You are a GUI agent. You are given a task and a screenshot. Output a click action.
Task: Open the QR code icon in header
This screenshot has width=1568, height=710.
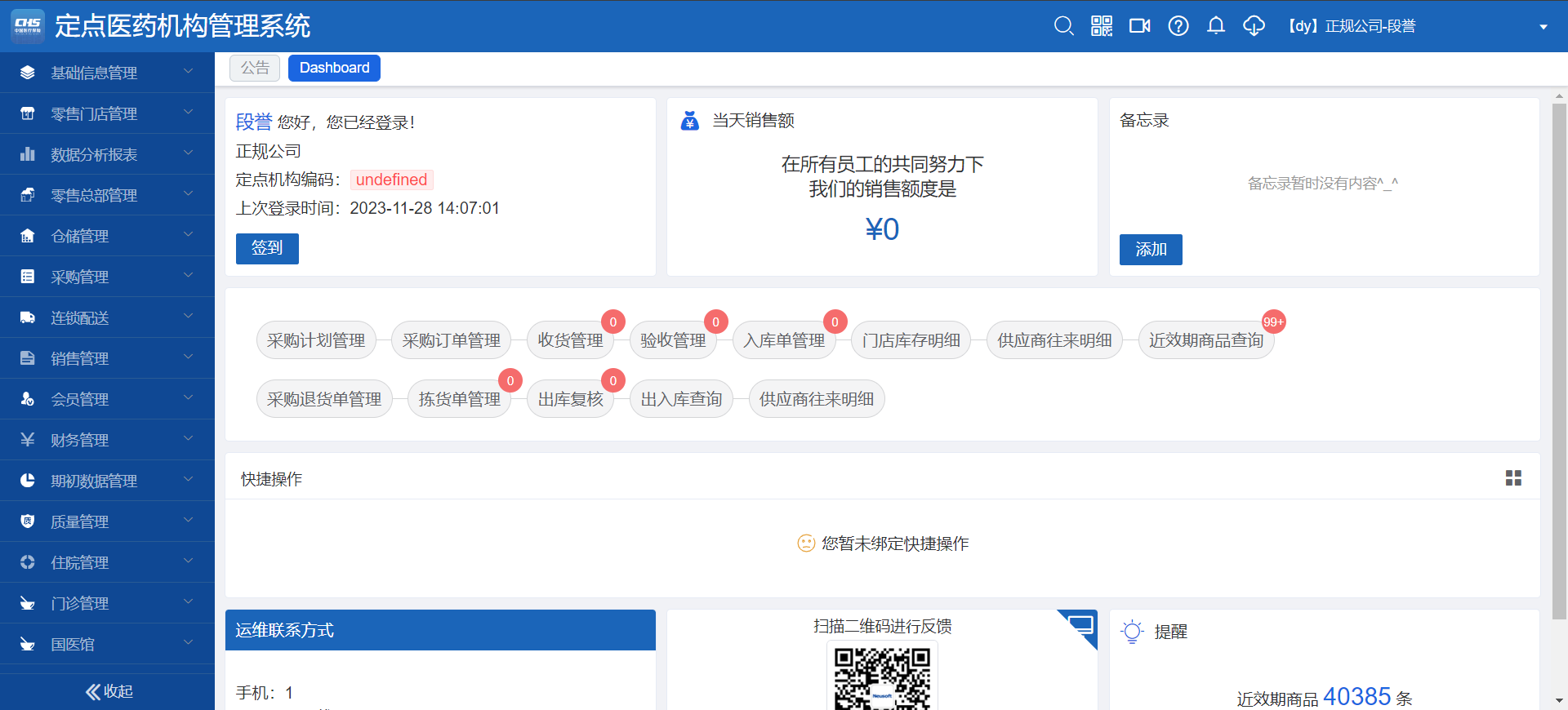click(1102, 26)
